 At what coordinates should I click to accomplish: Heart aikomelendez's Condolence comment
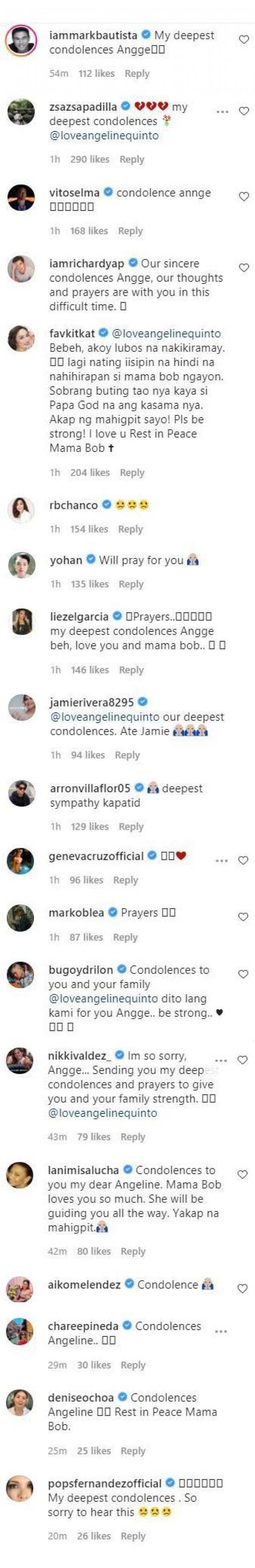click(x=242, y=1289)
